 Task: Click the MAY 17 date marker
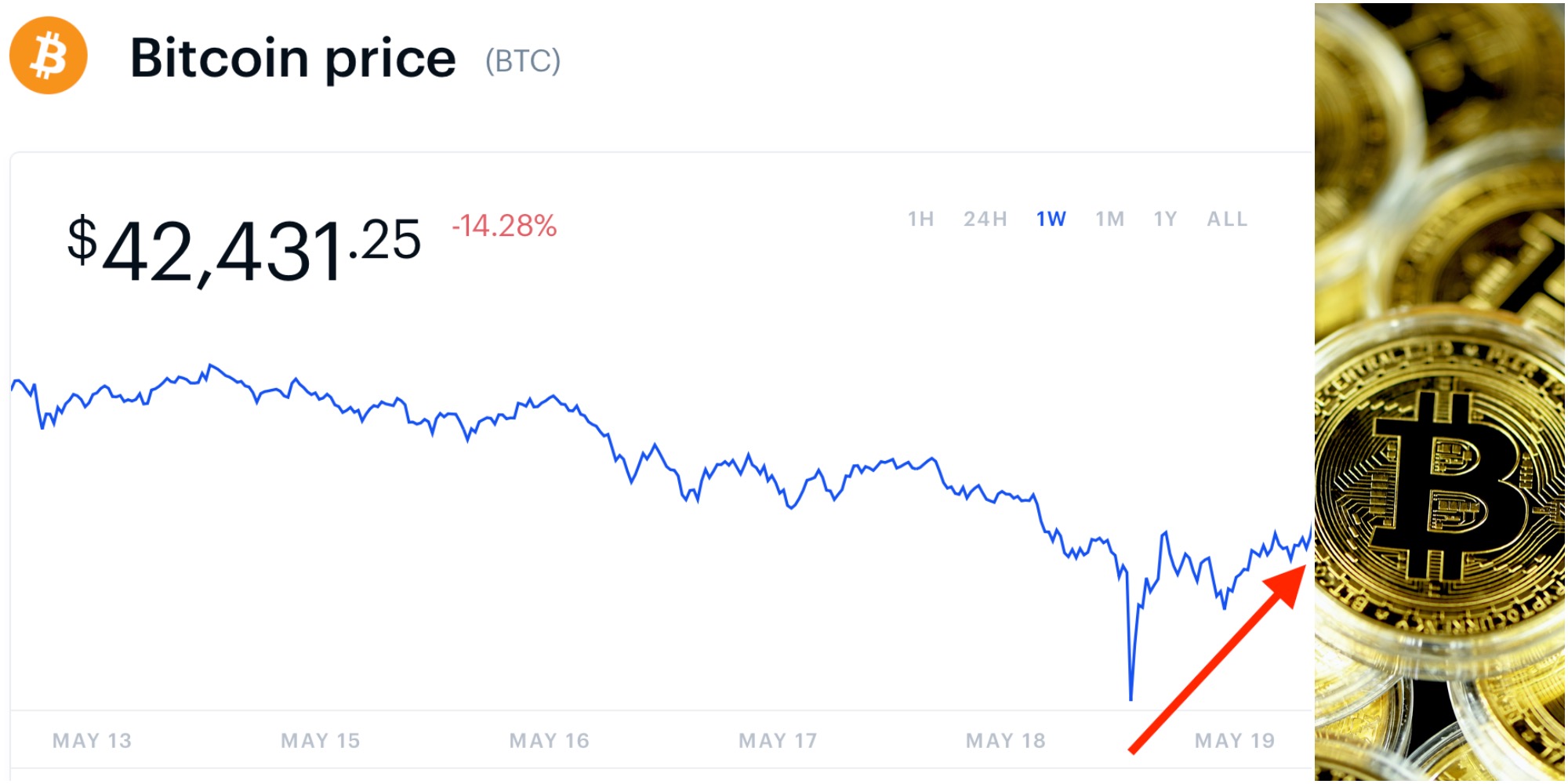click(778, 740)
